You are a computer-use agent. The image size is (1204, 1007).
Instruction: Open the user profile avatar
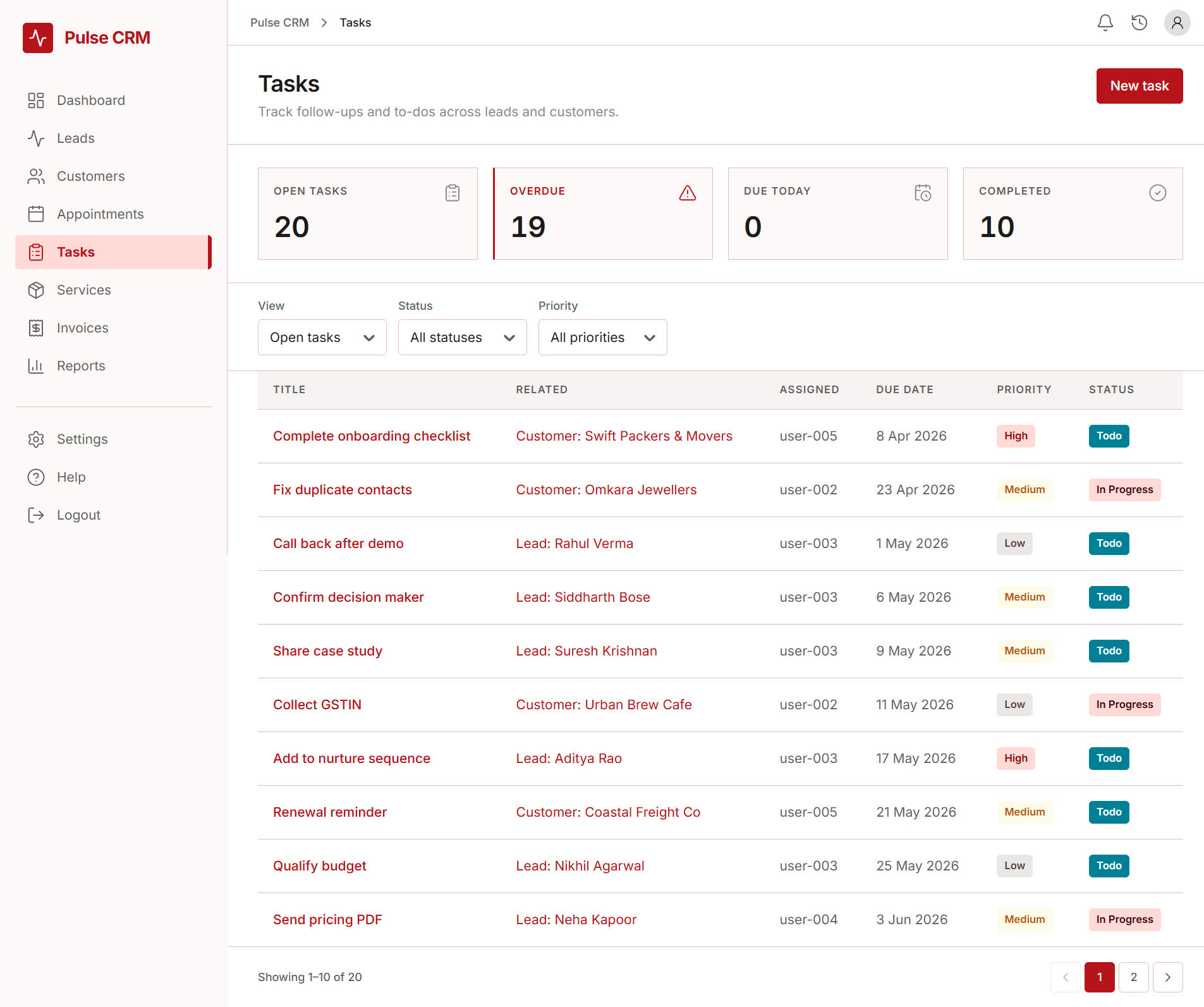(1177, 23)
